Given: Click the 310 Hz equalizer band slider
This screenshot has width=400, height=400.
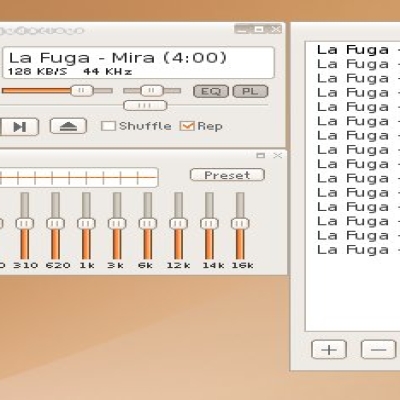Looking at the screenshot, I should point(25,226).
